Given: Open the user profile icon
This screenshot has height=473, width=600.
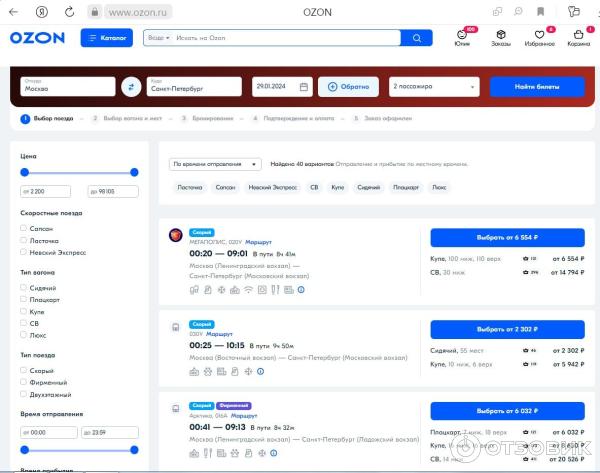Looking at the screenshot, I should tap(461, 36).
